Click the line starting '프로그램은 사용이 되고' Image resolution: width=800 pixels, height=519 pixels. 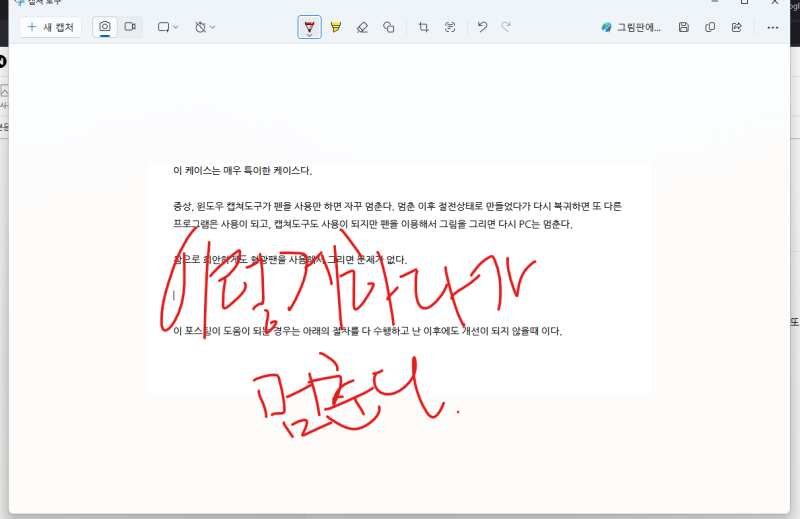pos(373,224)
